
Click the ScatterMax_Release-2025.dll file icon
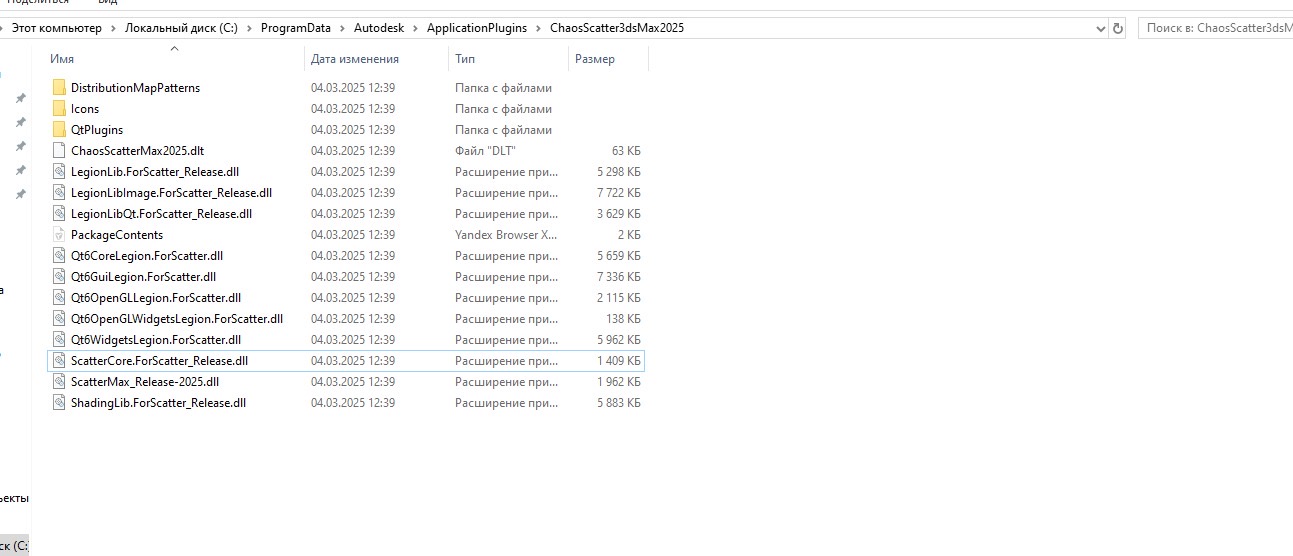pyautogui.click(x=59, y=382)
